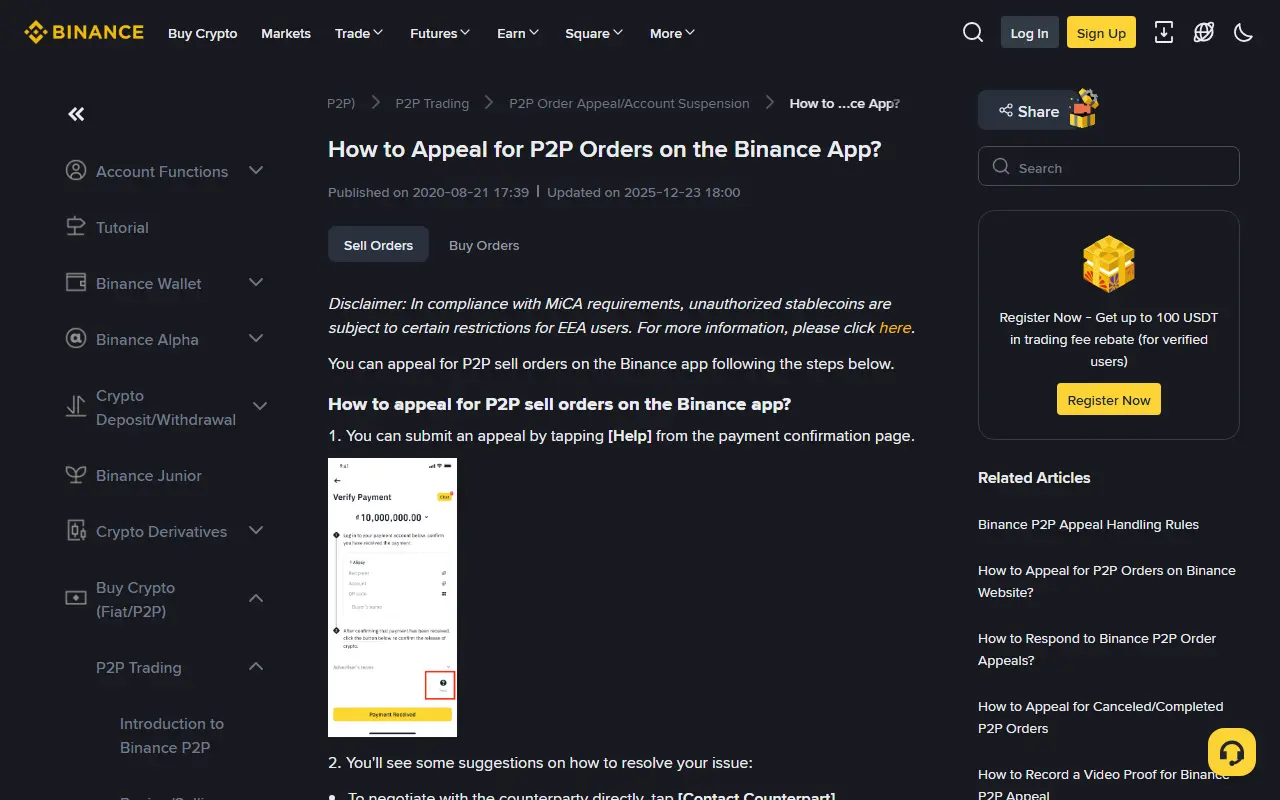Image resolution: width=1280 pixels, height=800 pixels.
Task: Open How to Appeal on Binance Website article
Action: [x=1108, y=581]
